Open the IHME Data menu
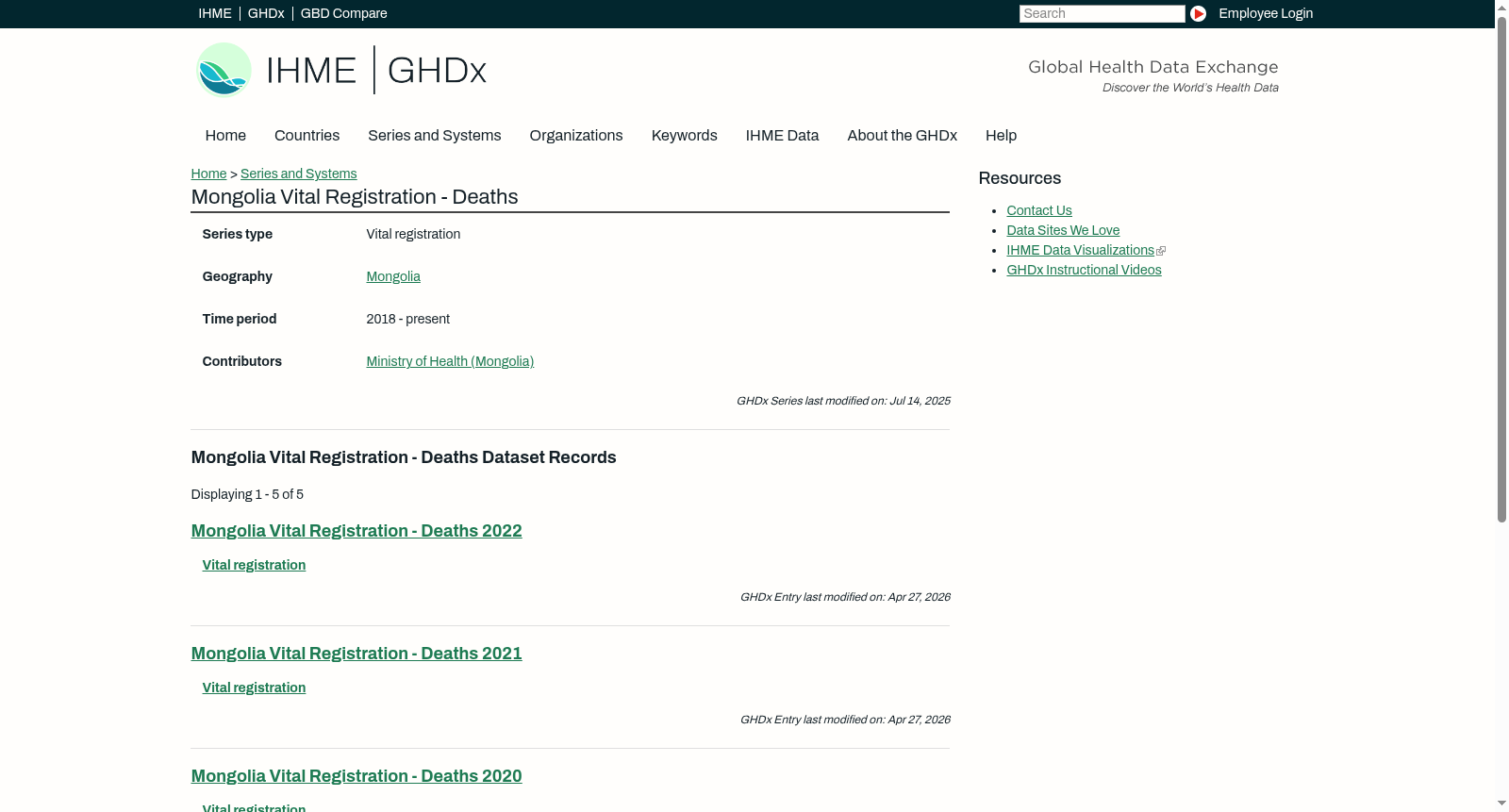The height and width of the screenshot is (812, 1509). (x=782, y=136)
